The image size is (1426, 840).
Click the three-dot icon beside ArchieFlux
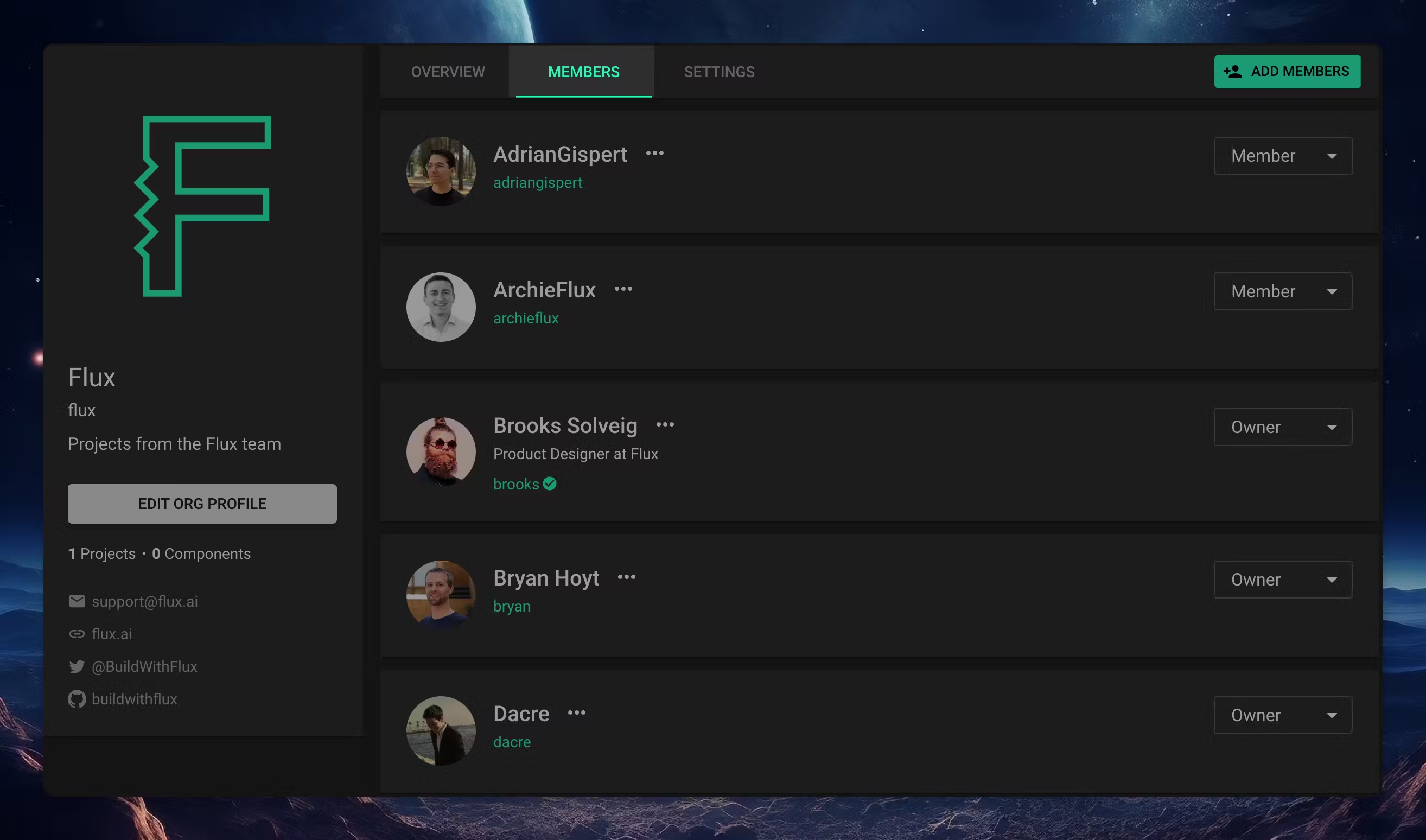[x=623, y=289]
